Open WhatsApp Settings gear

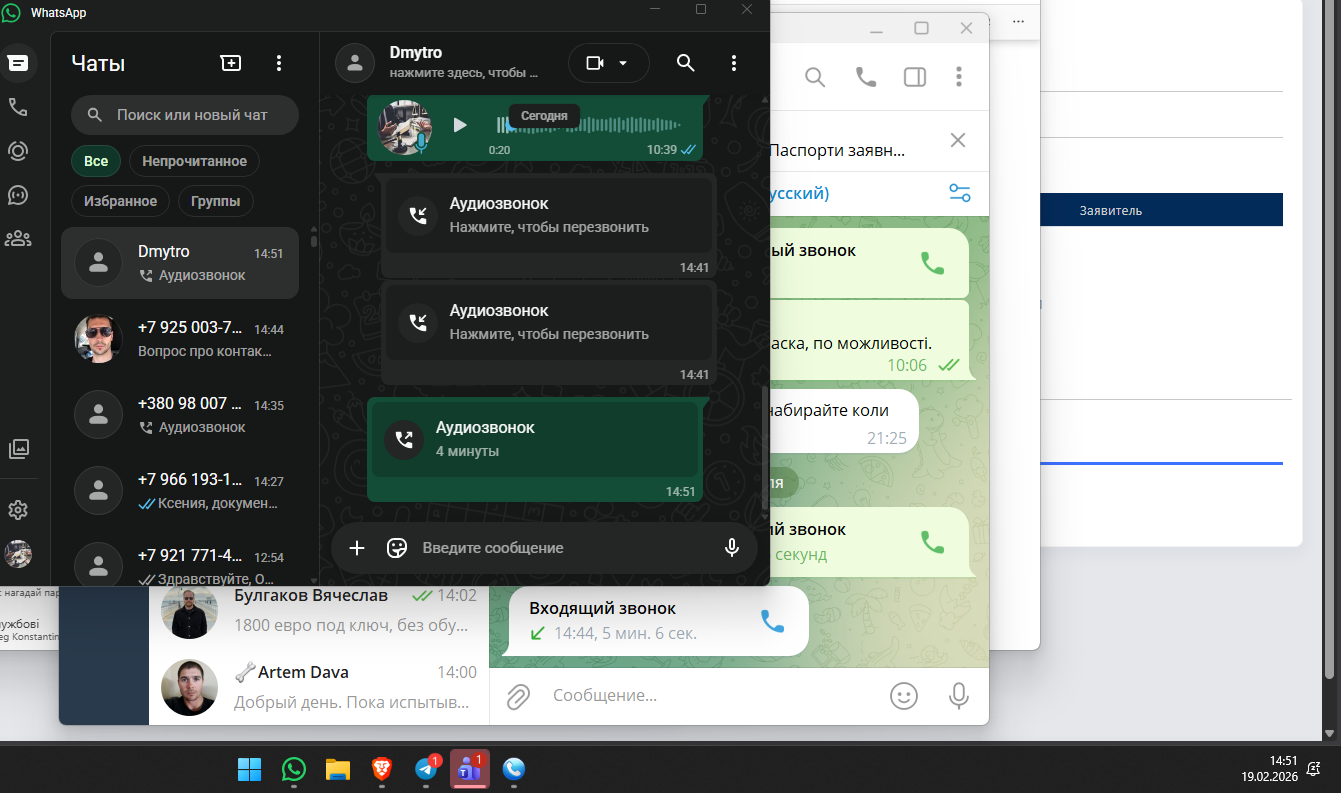[18, 510]
